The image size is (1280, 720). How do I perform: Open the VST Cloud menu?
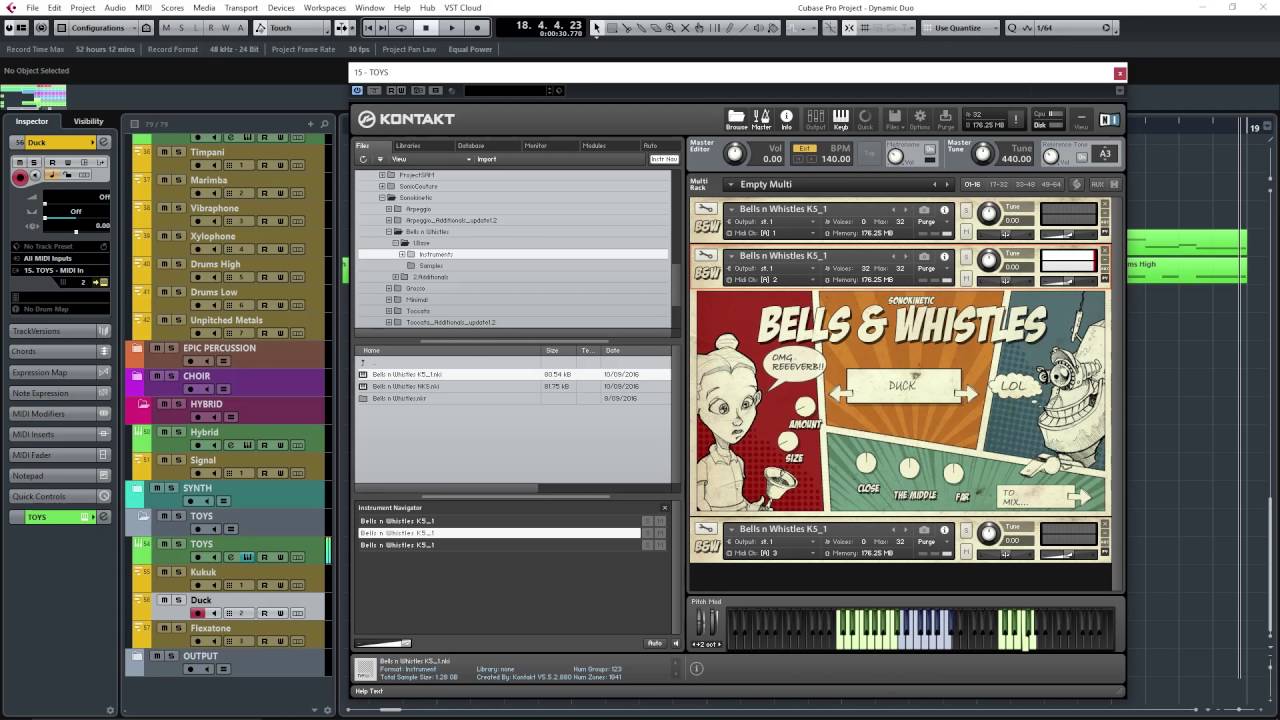coord(463,8)
